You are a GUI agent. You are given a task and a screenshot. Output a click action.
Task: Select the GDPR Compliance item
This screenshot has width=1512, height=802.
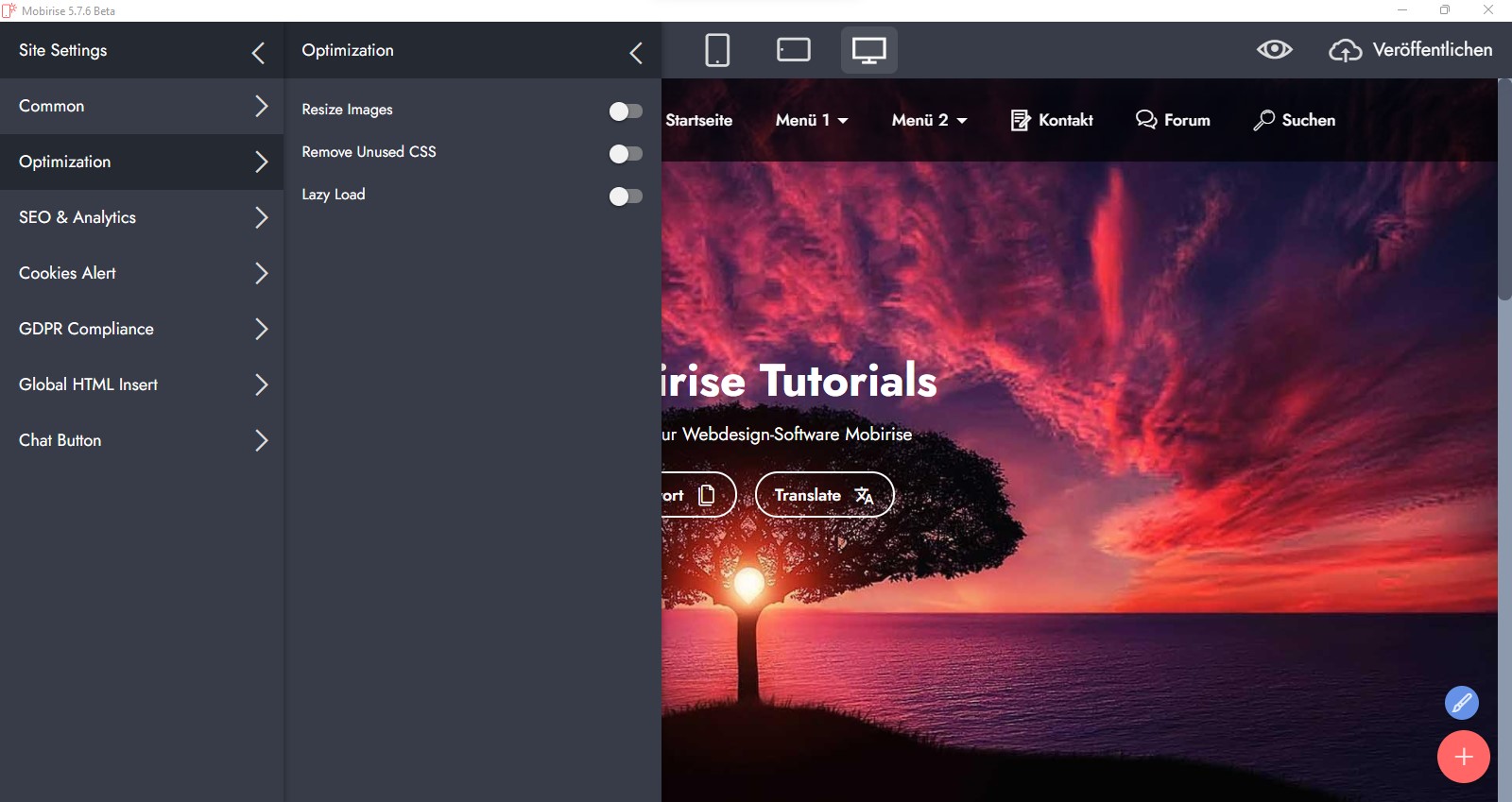pyautogui.click(x=142, y=329)
